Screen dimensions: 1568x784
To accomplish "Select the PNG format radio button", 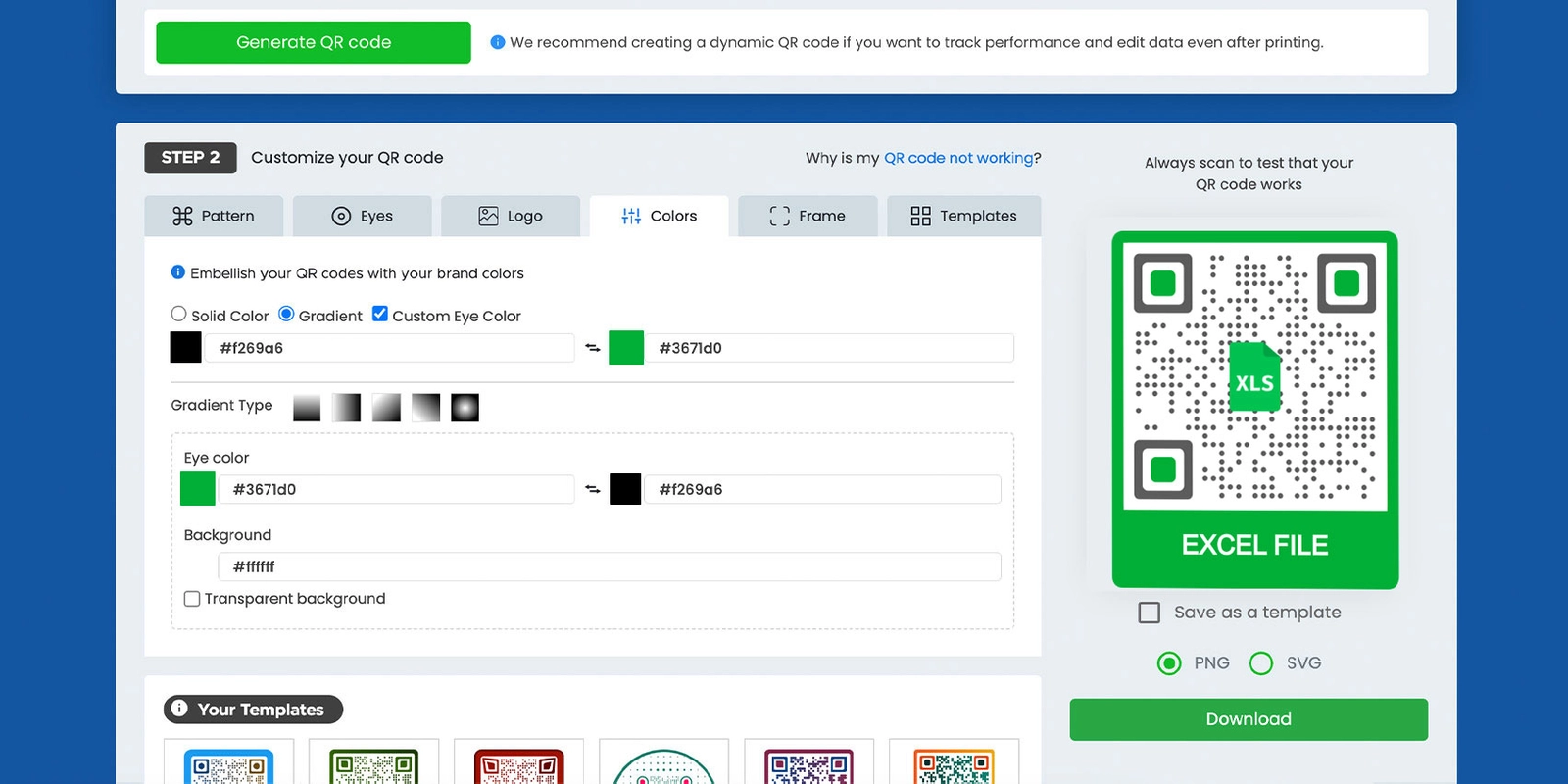I will [x=1169, y=663].
